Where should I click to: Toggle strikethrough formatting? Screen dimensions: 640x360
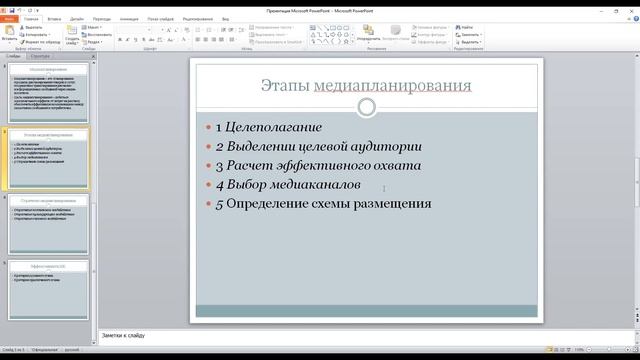tap(151, 40)
